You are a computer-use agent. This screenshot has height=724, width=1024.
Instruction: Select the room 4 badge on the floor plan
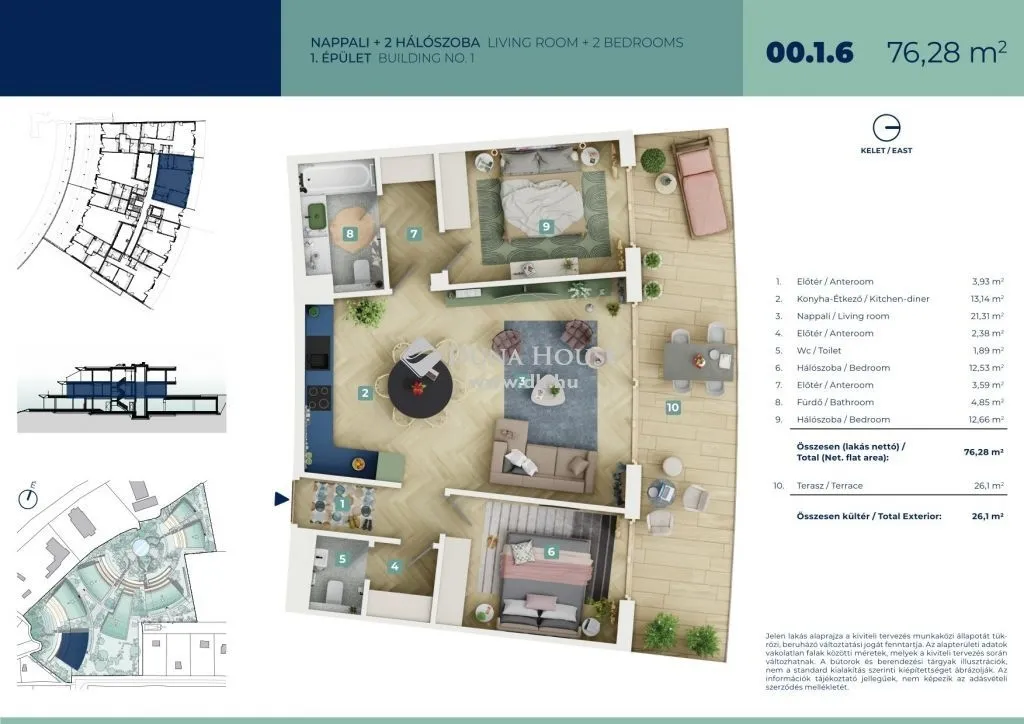coord(394,567)
